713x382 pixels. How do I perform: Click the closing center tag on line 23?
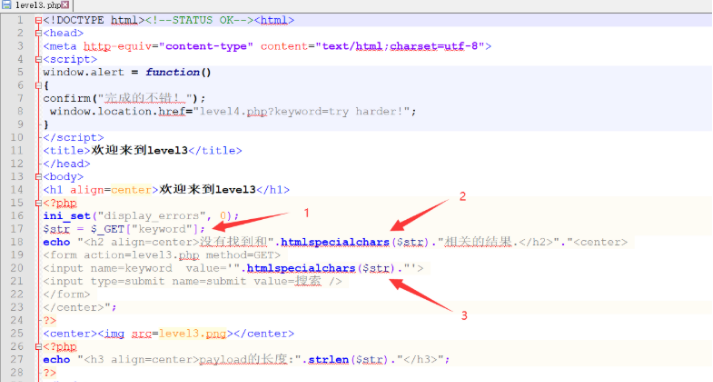[73, 307]
